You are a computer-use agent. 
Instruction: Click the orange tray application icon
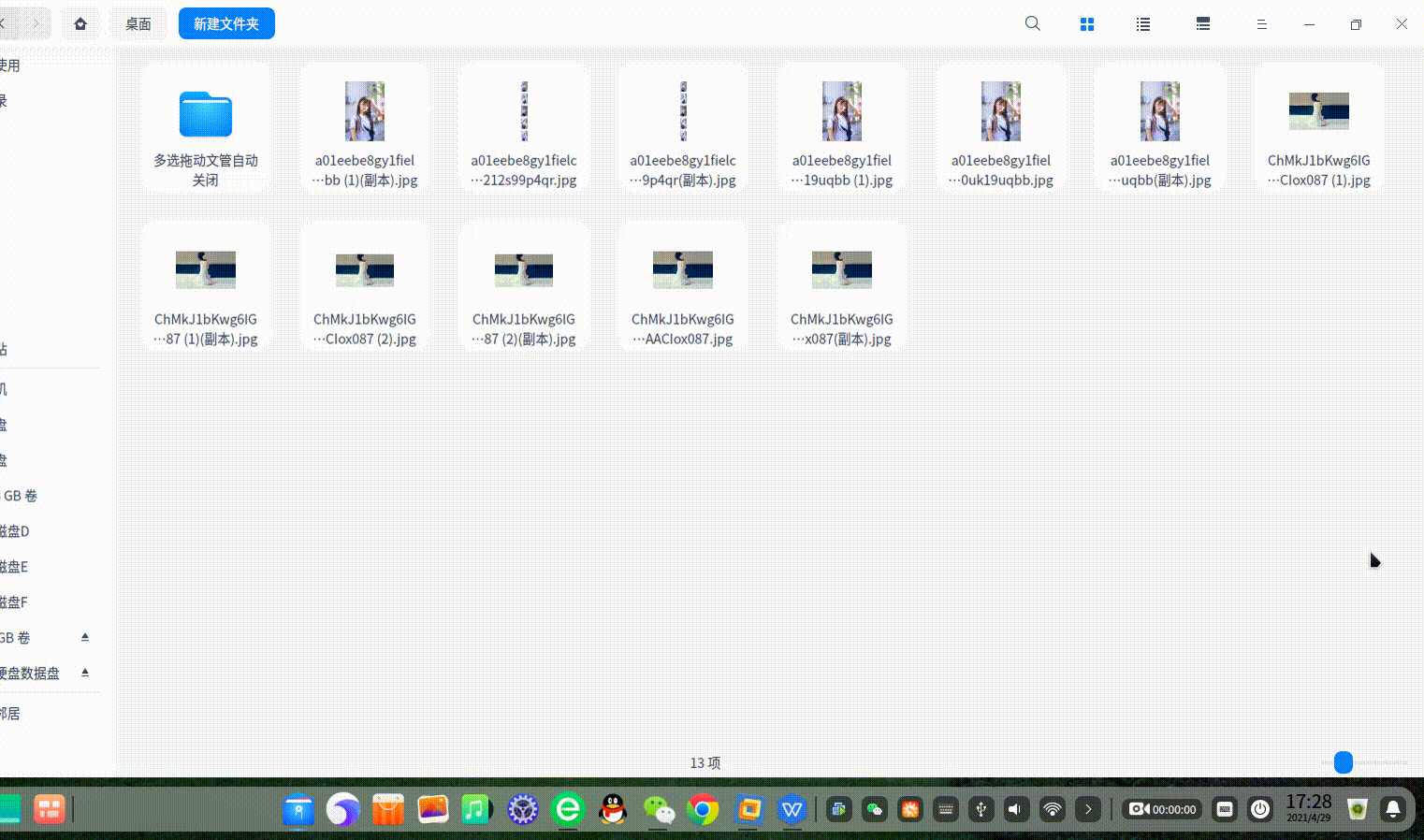click(910, 809)
